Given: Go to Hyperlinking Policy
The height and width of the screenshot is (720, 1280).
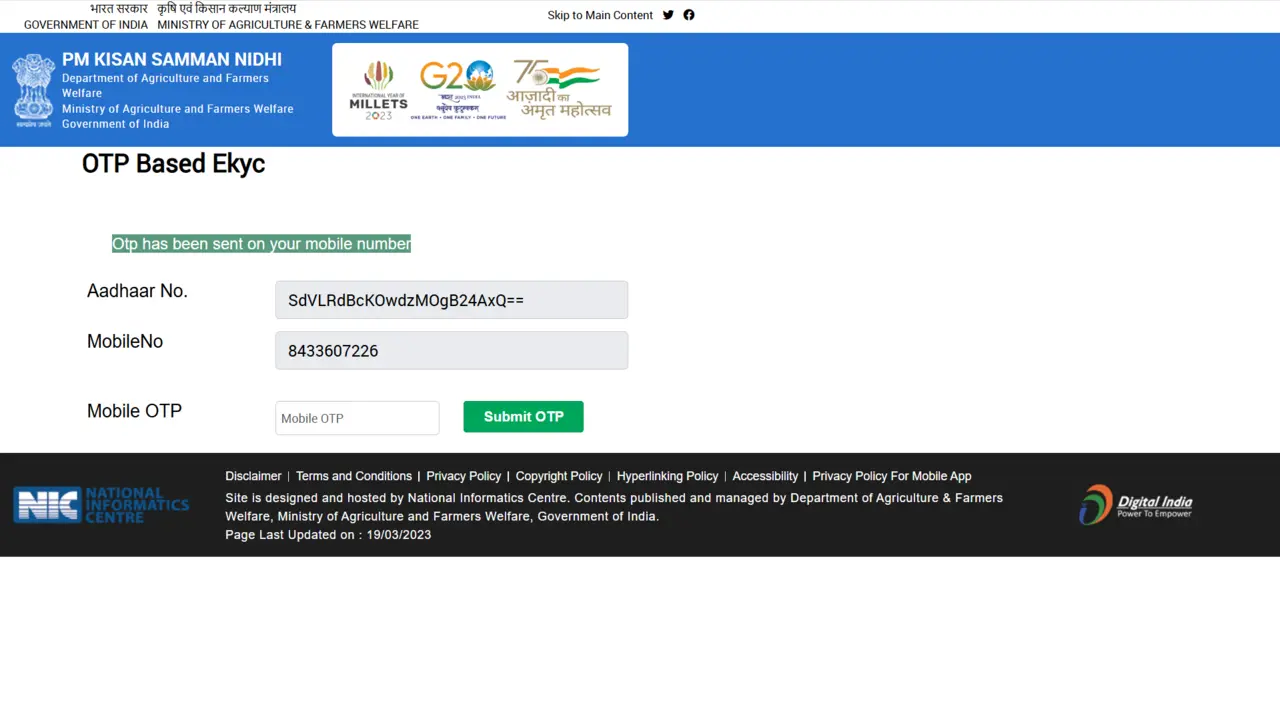Looking at the screenshot, I should pyautogui.click(x=667, y=476).
